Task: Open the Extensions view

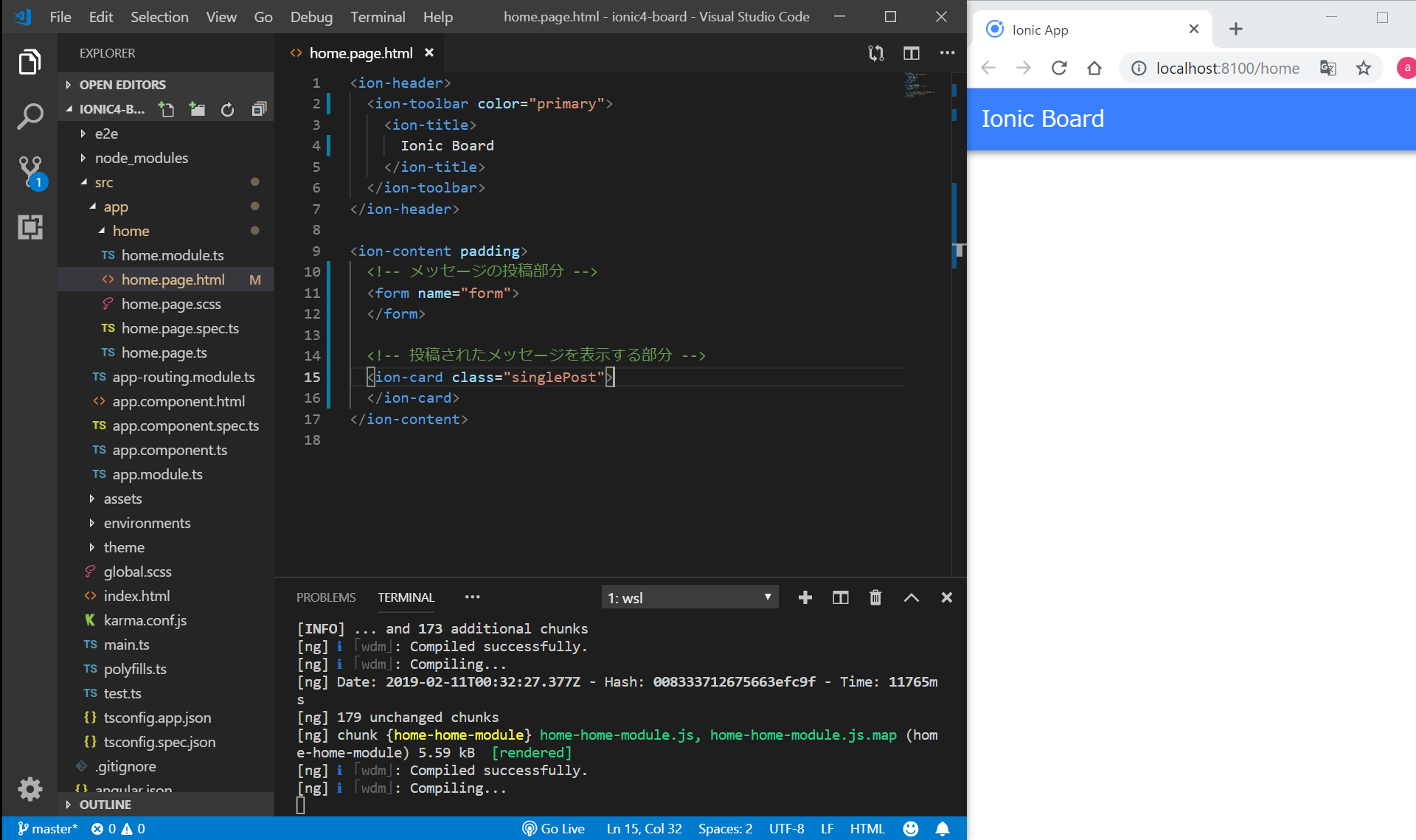Action: point(29,227)
